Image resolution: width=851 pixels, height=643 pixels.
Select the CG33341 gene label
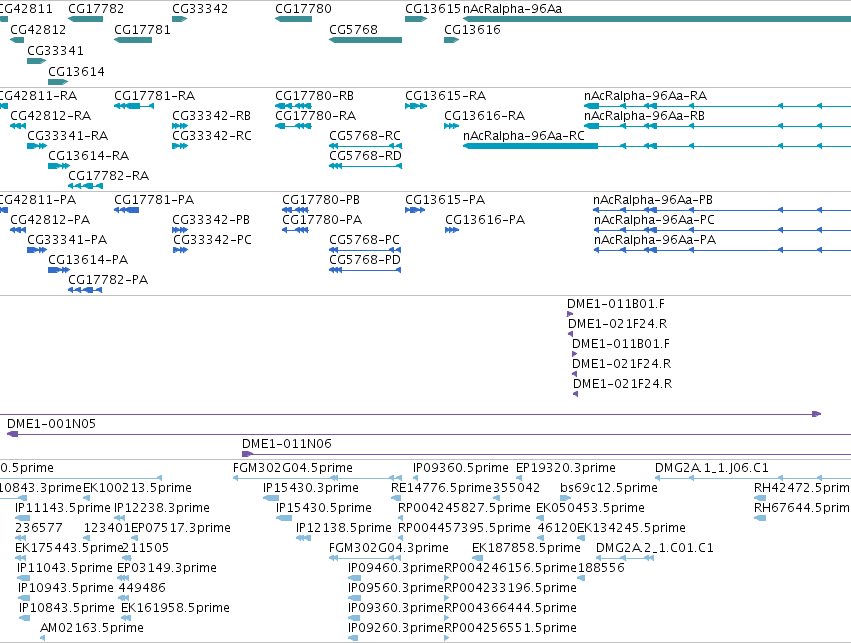tap(55, 50)
